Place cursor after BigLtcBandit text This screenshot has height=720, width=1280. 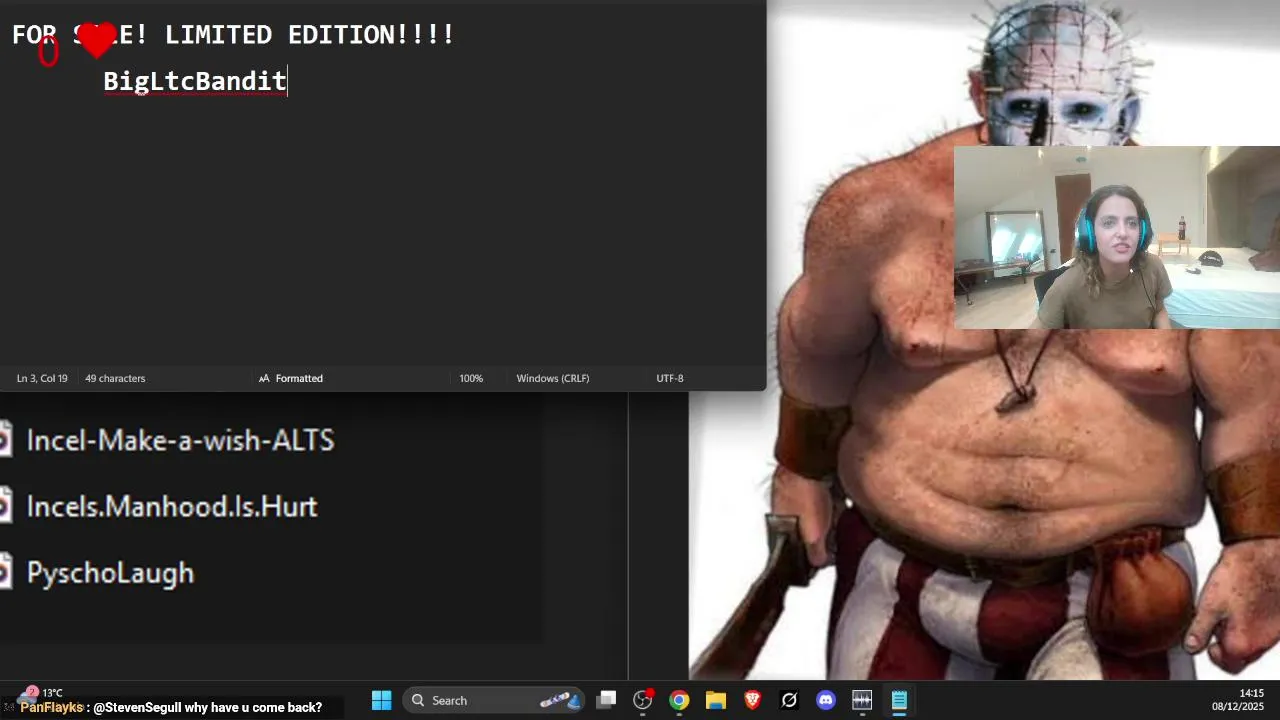click(x=288, y=81)
